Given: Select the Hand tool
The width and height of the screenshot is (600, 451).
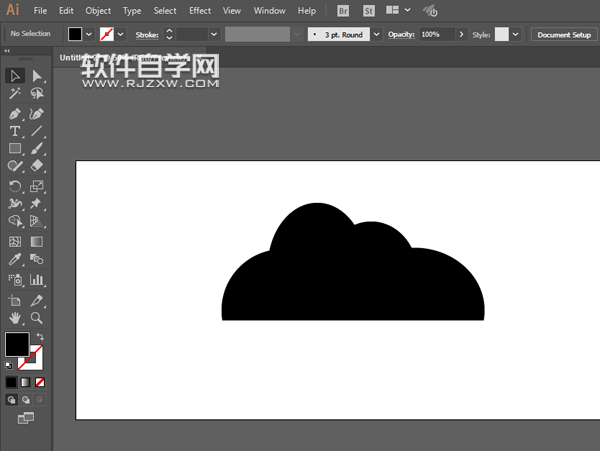Looking at the screenshot, I should tap(15, 318).
